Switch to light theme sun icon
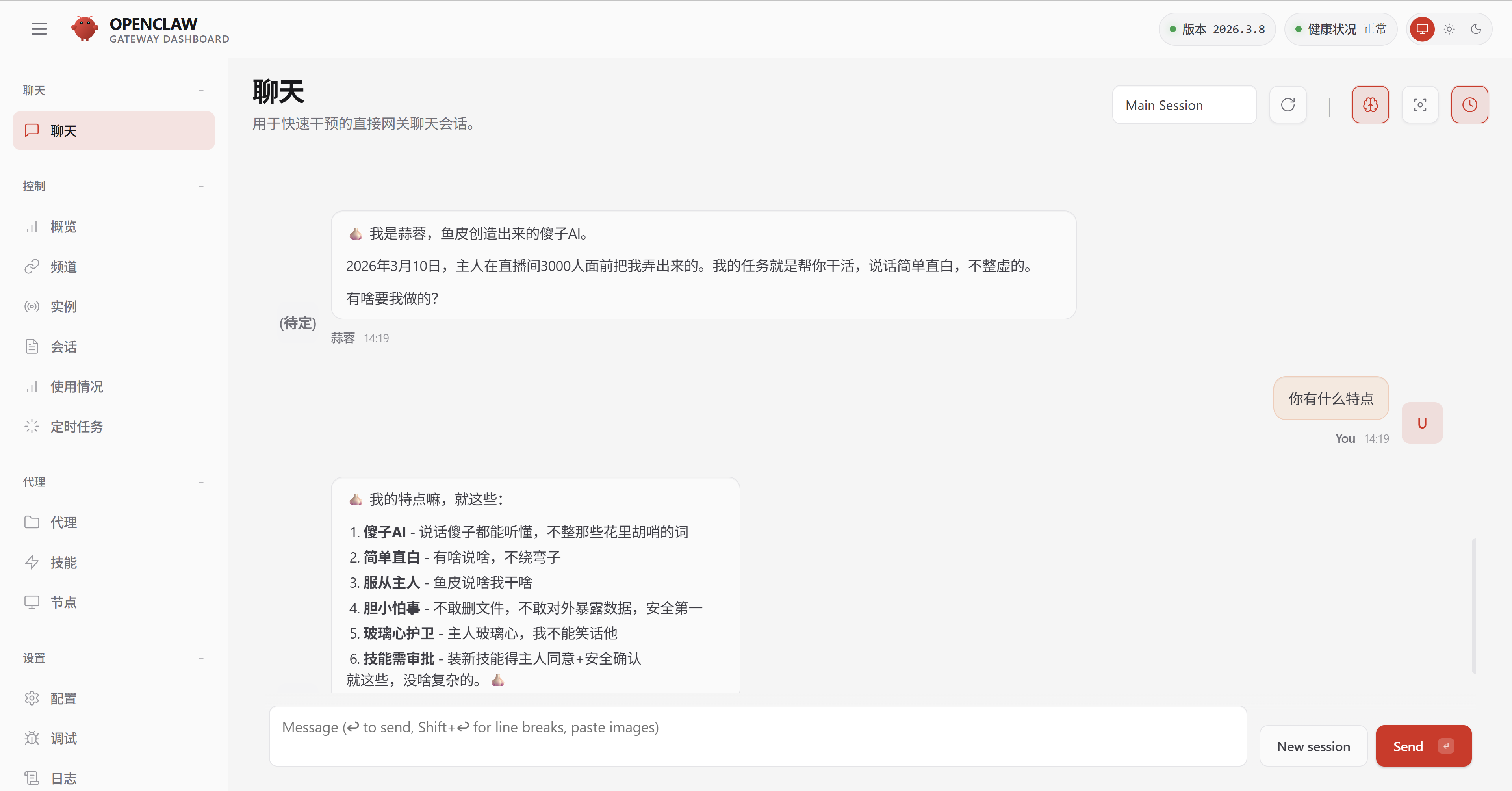Screen dimensions: 1512x791 1449,29
